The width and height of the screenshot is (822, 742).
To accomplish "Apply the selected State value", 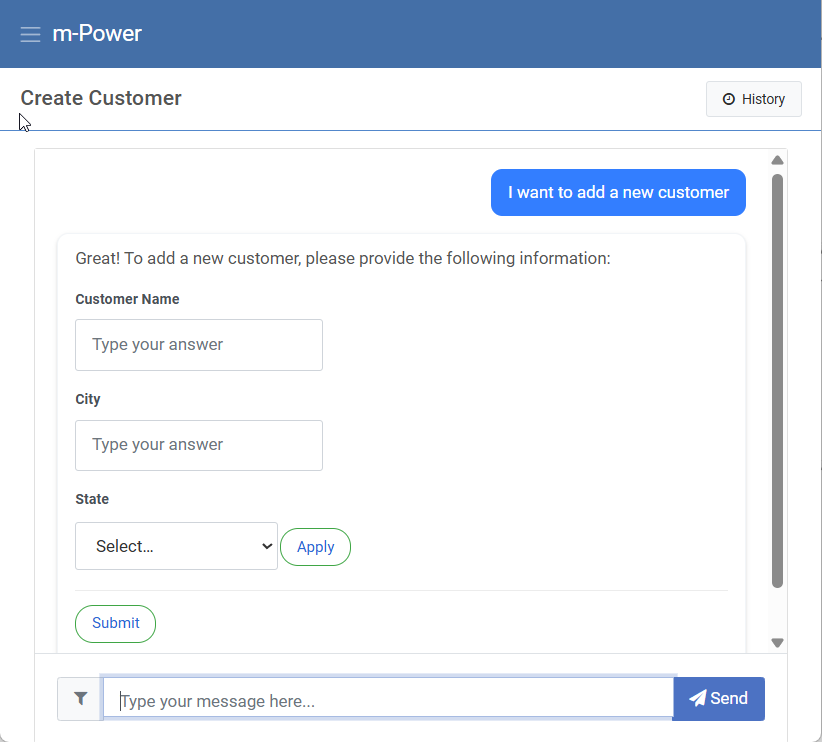I will (316, 547).
